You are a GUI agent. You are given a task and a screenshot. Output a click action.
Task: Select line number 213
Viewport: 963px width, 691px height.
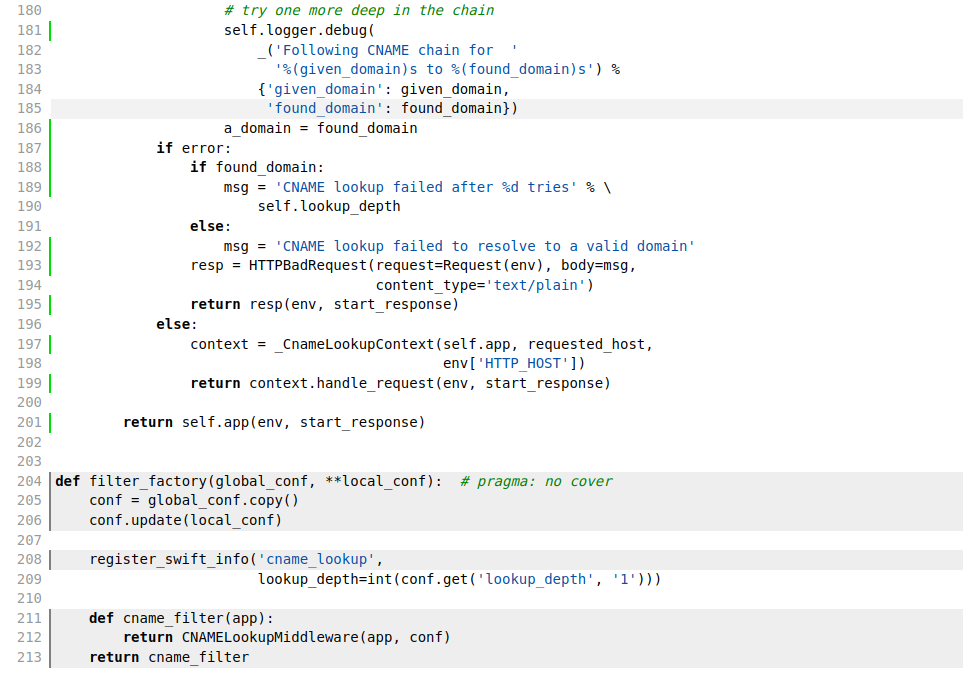coord(29,658)
